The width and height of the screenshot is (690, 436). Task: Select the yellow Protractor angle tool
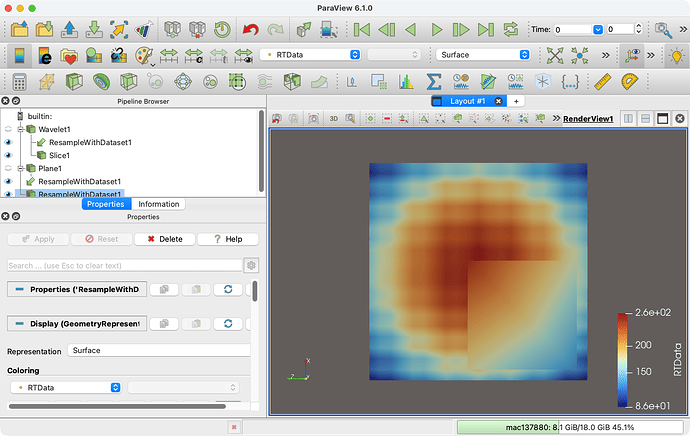(630, 82)
